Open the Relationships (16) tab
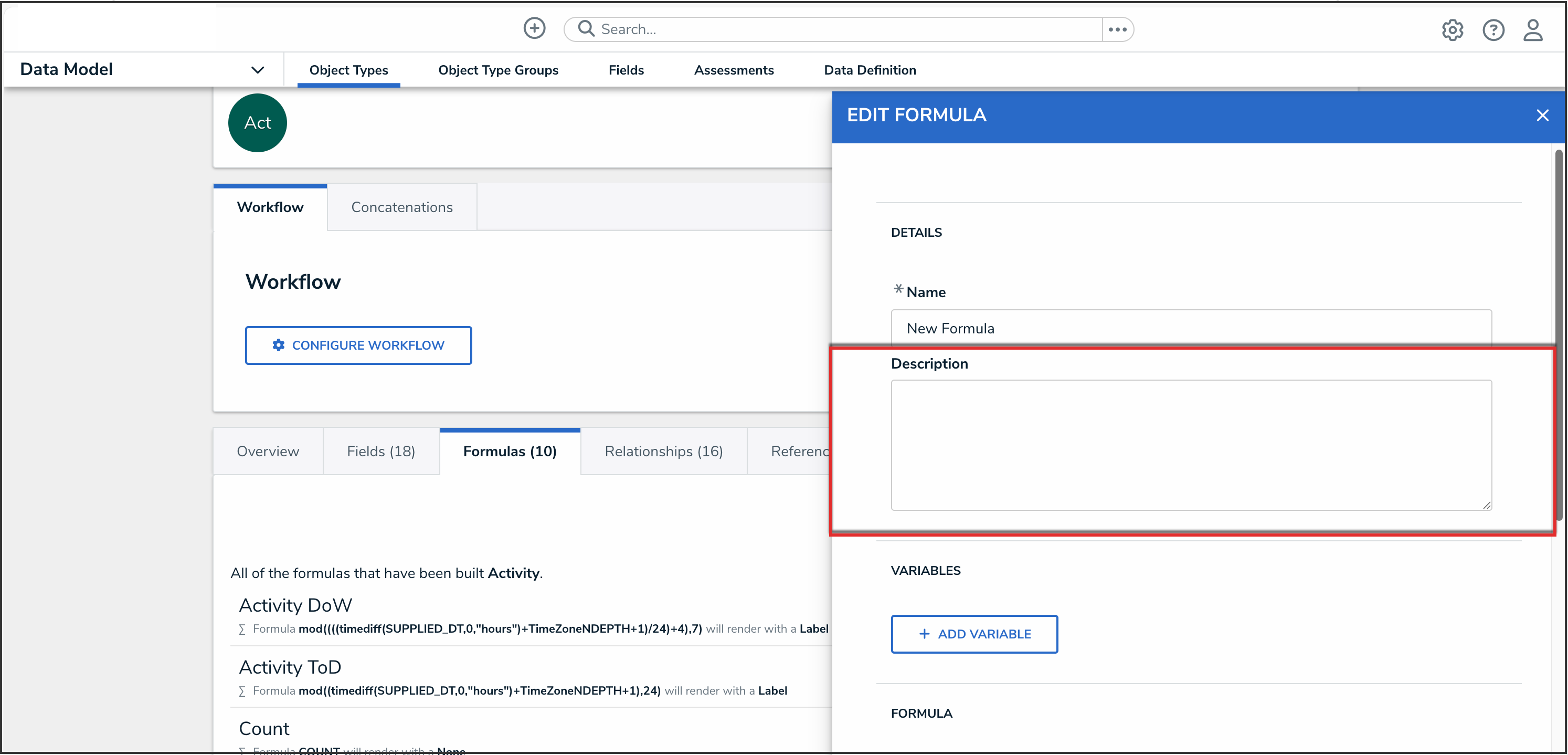1568x755 pixels. coord(663,451)
